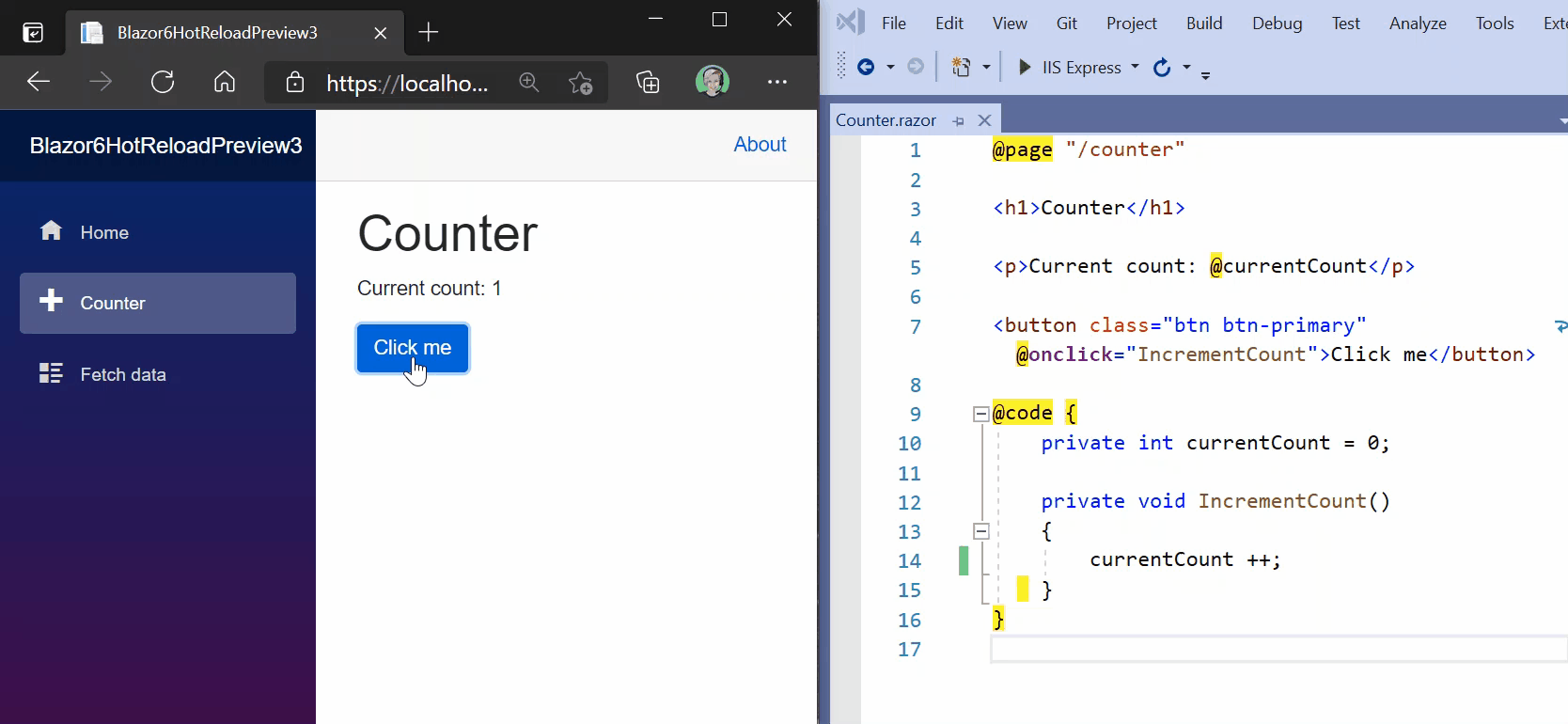
Task: Open the Build menu
Action: coord(1204,24)
